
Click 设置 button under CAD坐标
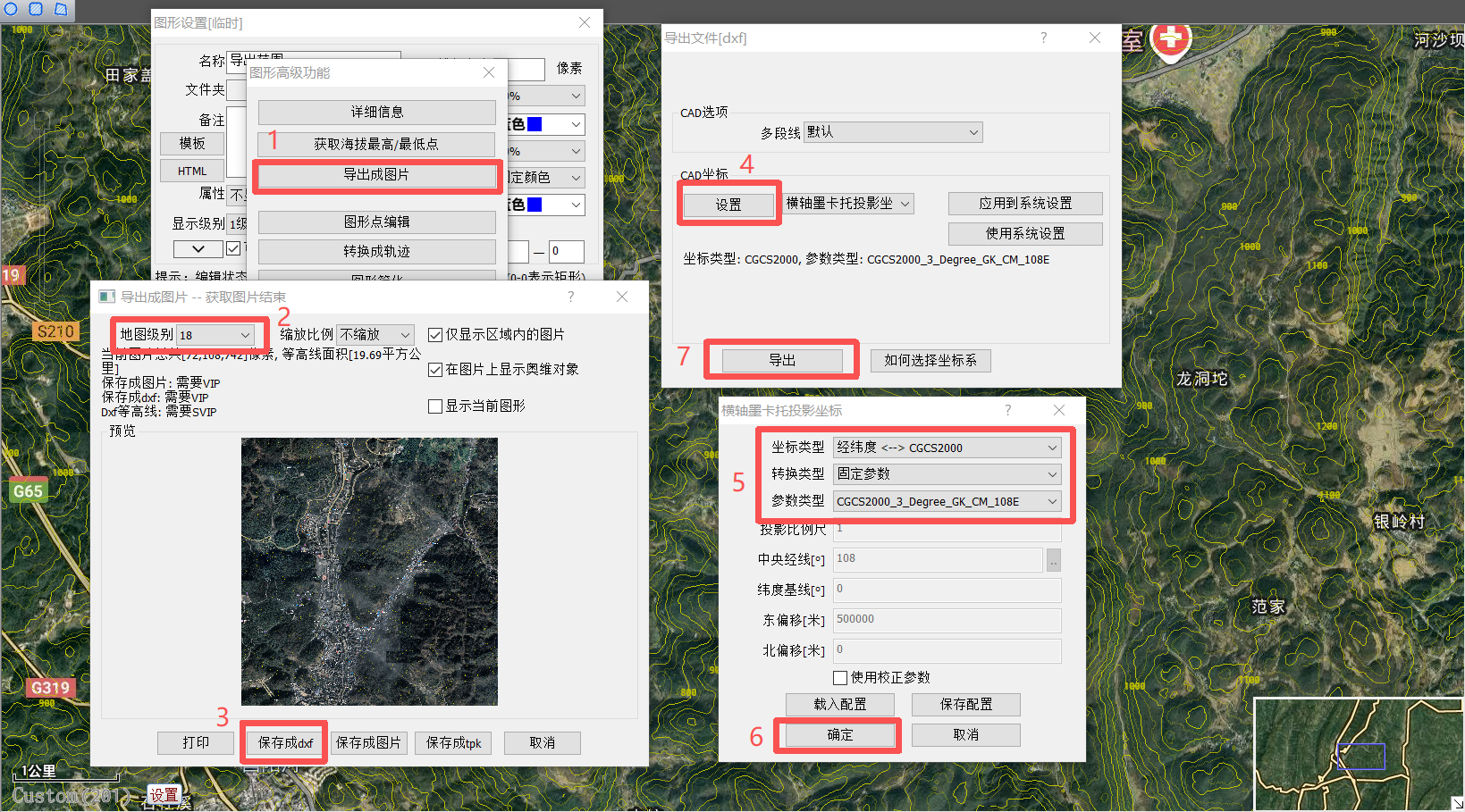tap(728, 205)
